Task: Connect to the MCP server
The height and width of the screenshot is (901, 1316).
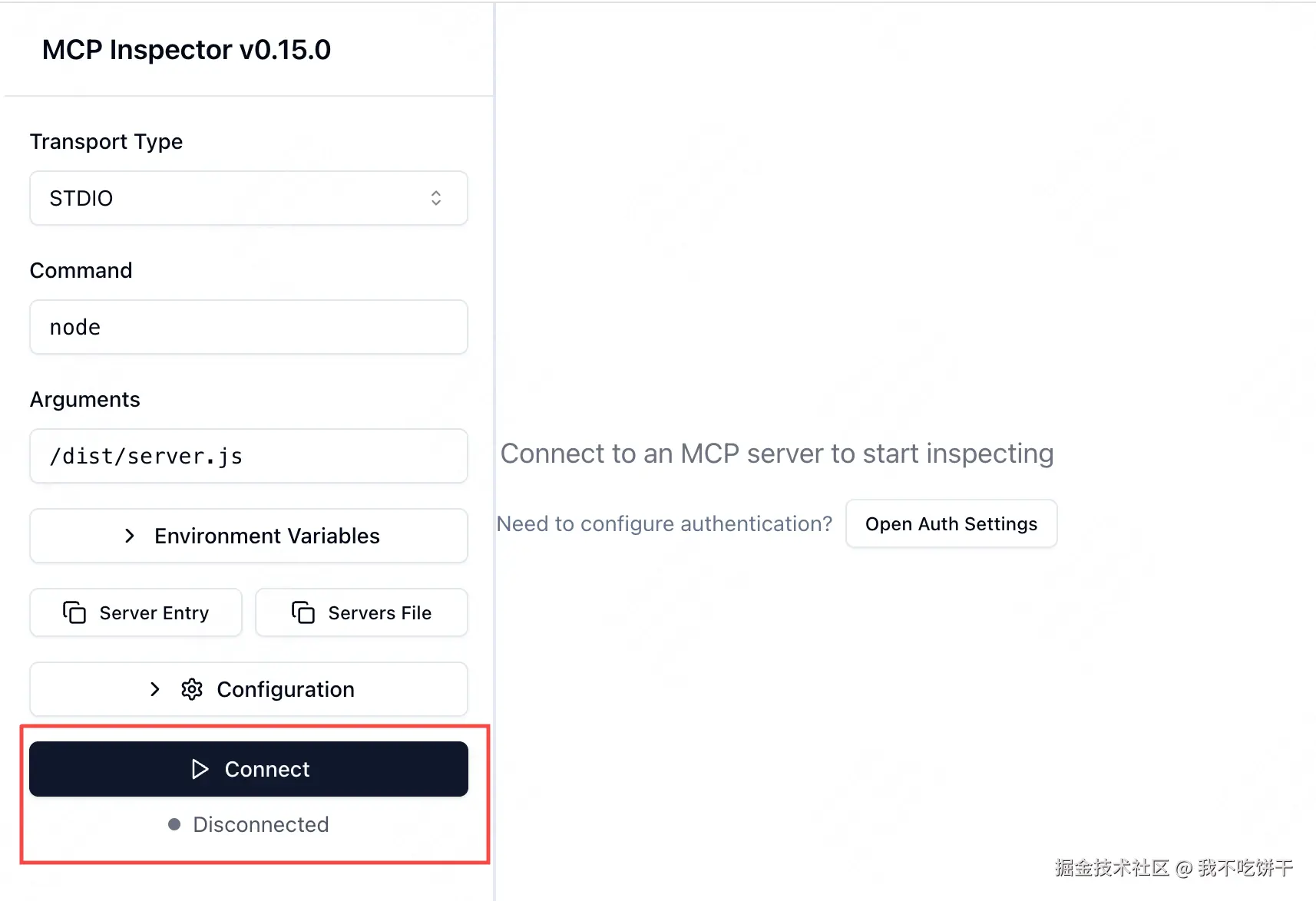Action: (249, 769)
